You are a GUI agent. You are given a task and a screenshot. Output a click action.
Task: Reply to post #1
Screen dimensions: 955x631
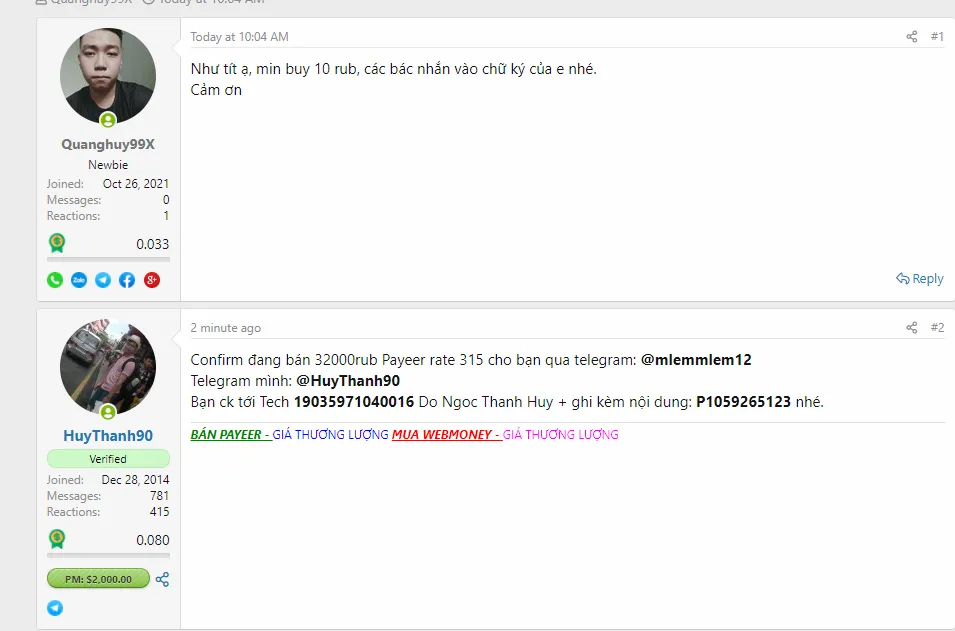[920, 279]
